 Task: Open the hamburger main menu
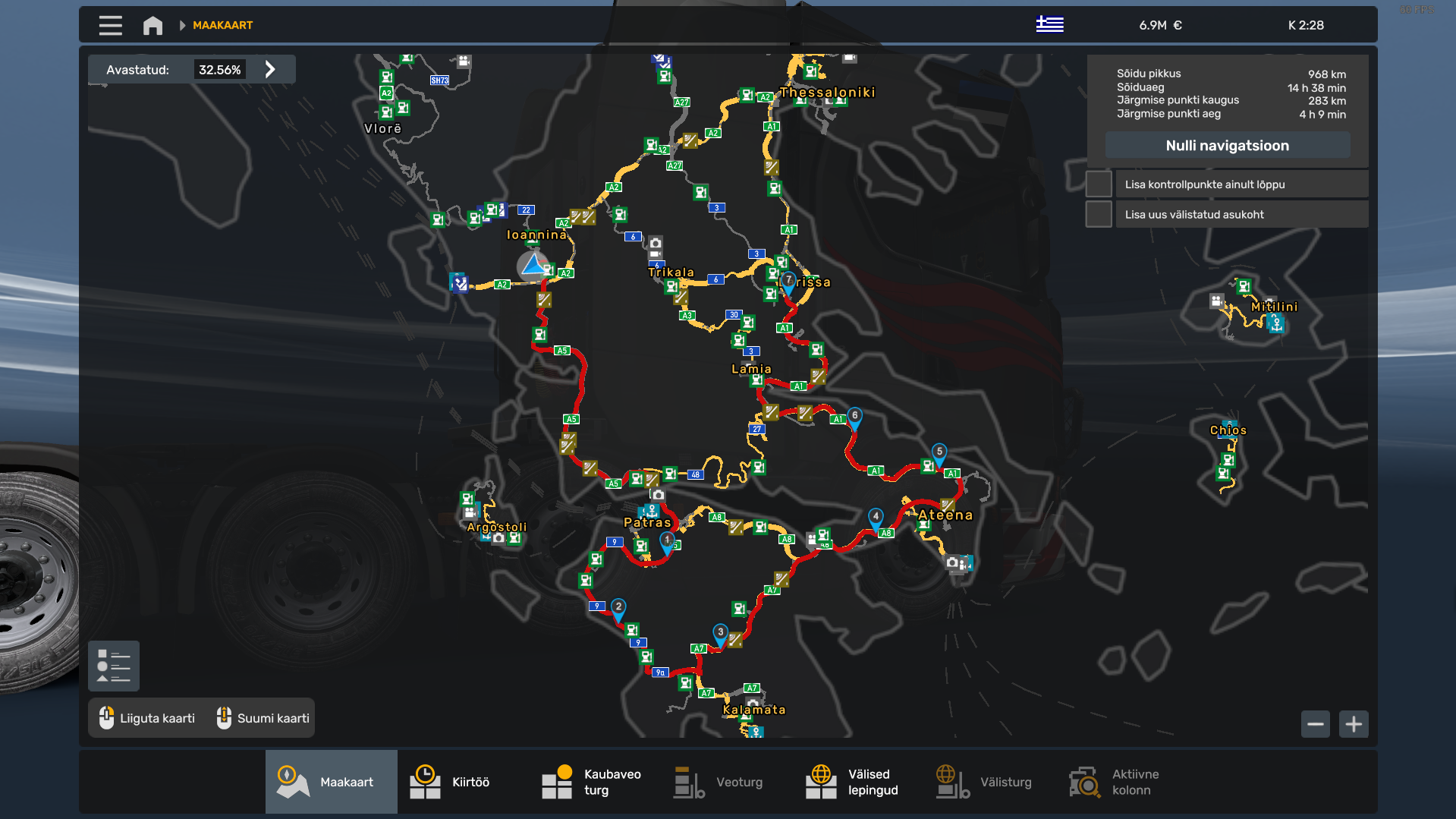tap(110, 25)
